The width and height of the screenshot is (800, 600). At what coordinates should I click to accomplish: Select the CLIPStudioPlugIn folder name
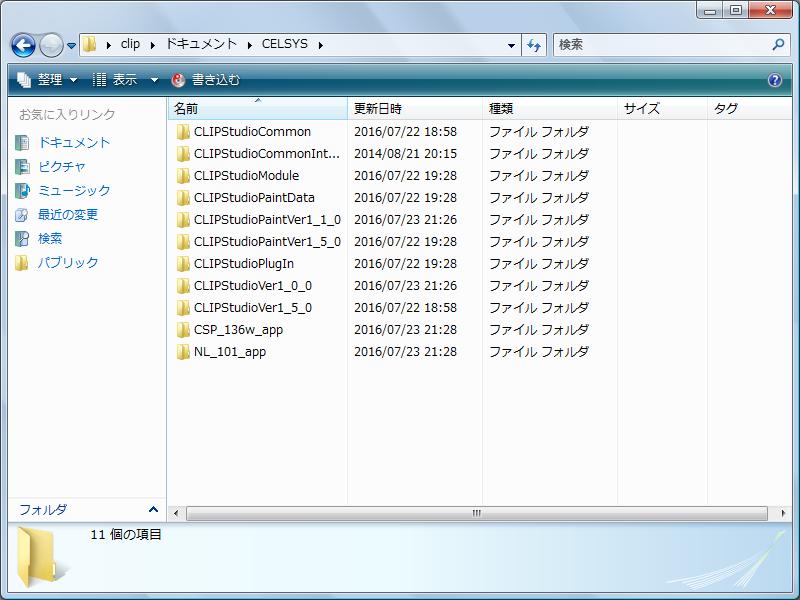pyautogui.click(x=244, y=263)
